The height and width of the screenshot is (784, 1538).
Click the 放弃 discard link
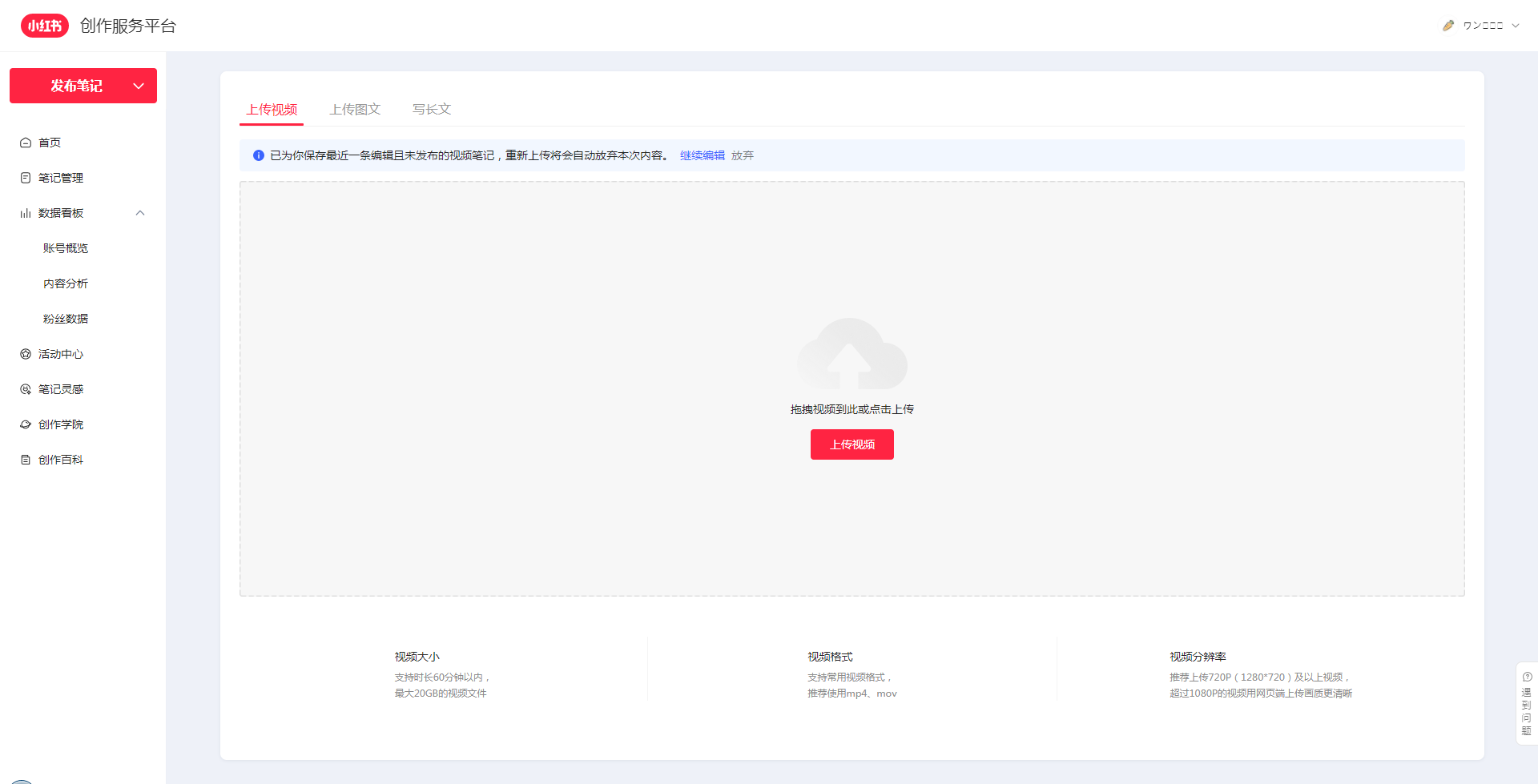pyautogui.click(x=743, y=155)
